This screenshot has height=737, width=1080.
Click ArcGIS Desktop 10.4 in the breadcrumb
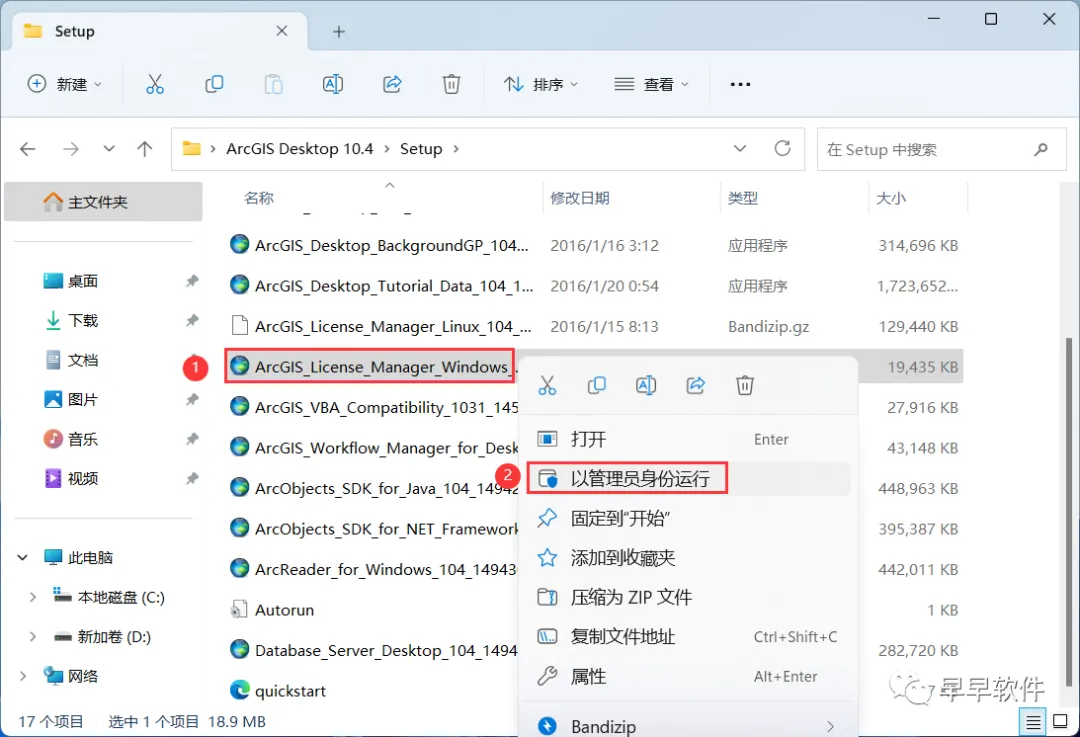(300, 149)
